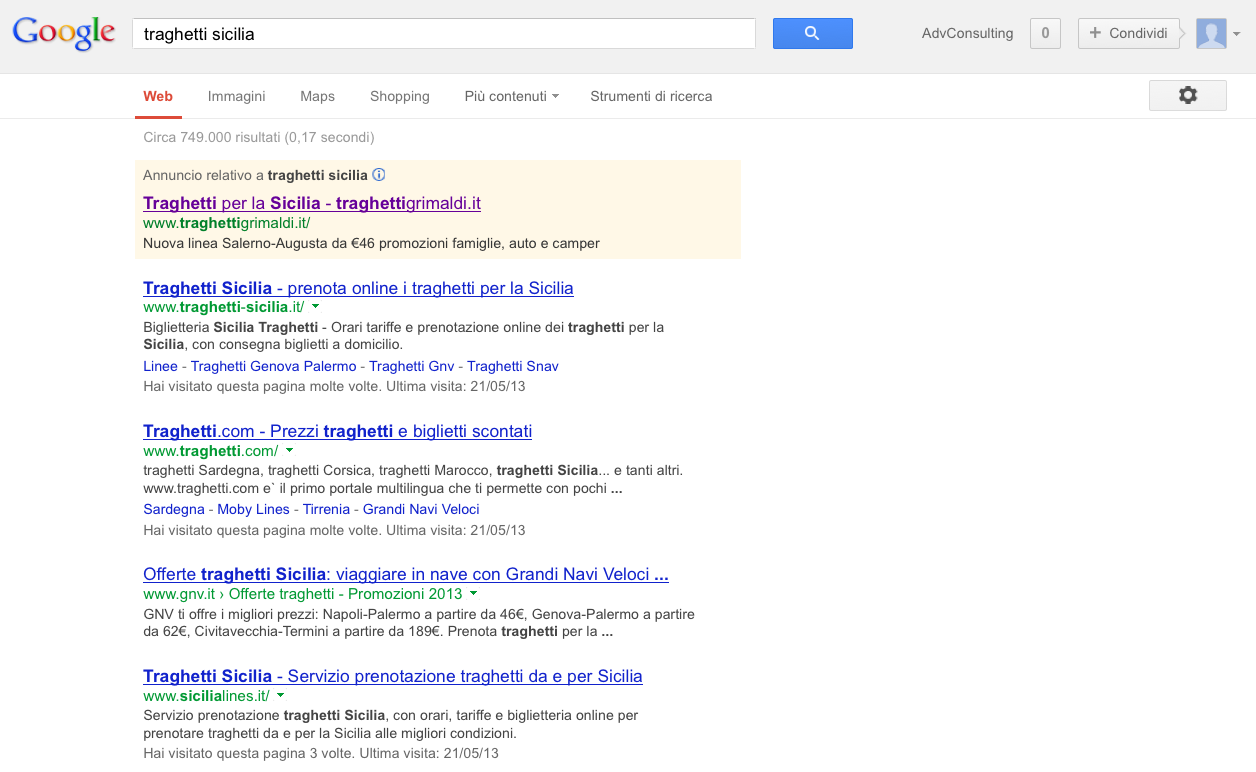Click the www.sicilialines.it/ green URL
The width and height of the screenshot is (1256, 772).
pos(206,695)
